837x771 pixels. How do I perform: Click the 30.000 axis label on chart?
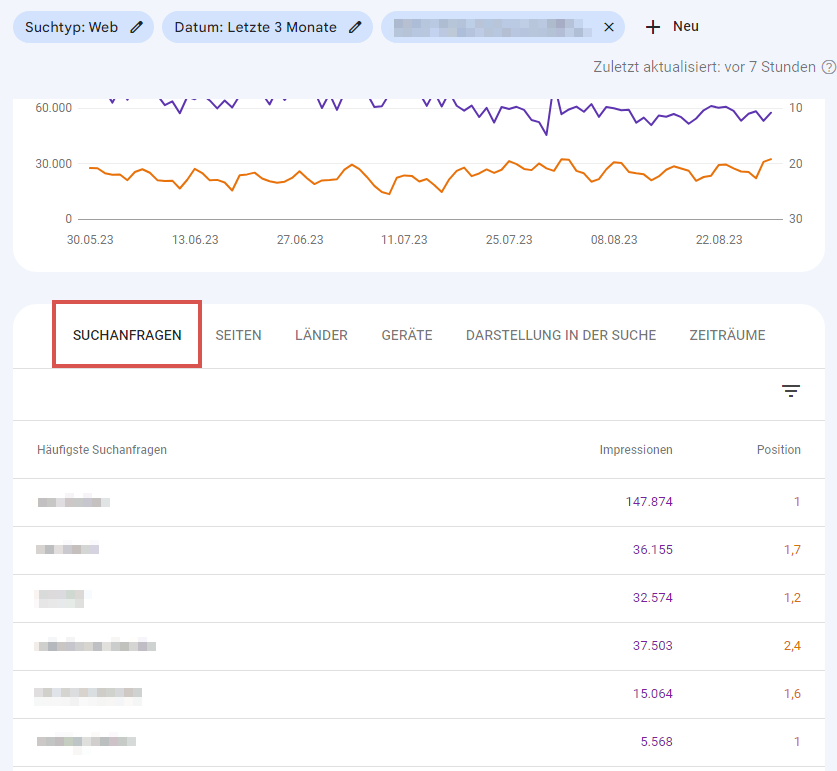tap(53, 164)
